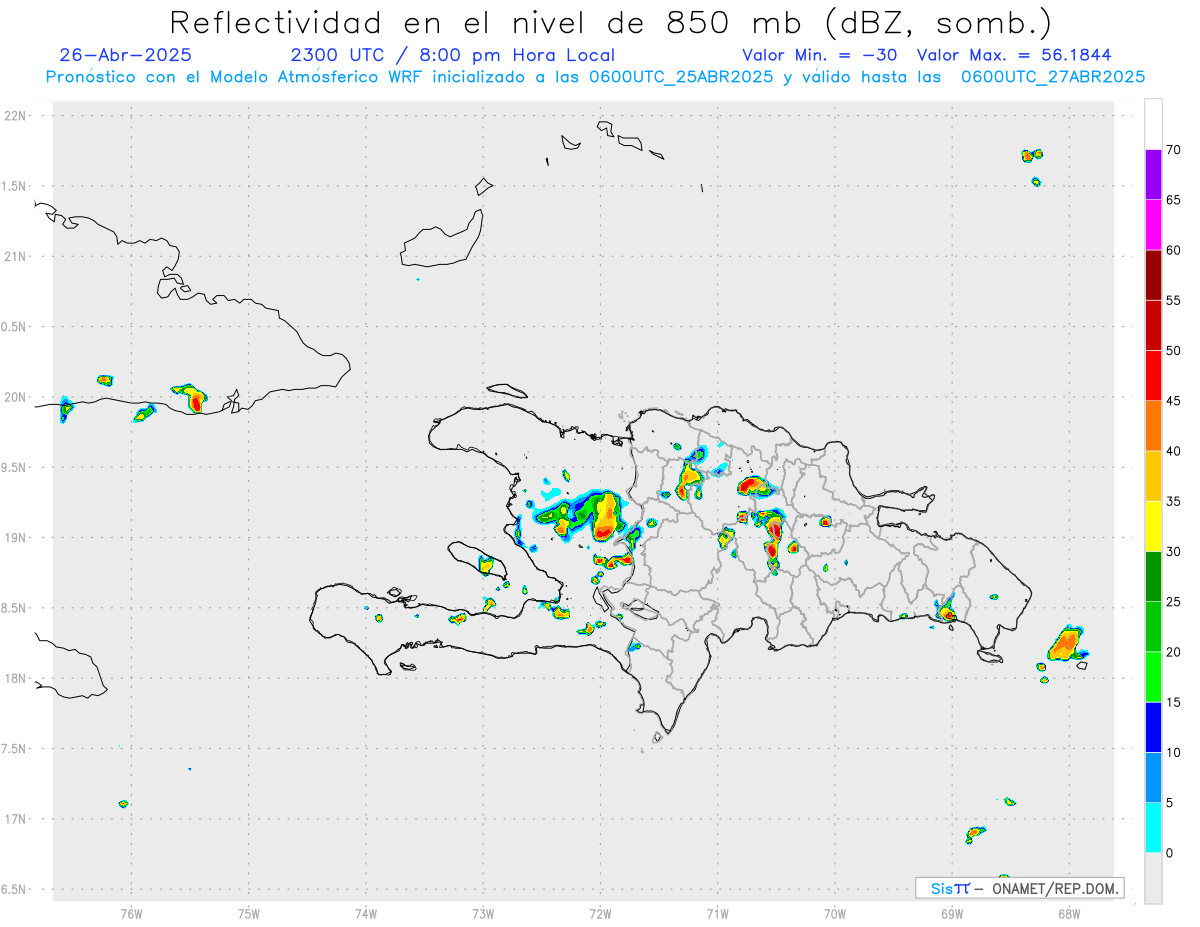Image resolution: width=1200 pixels, height=927 pixels.
Task: Click the colorbar tick label '0'
Action: click(x=1169, y=853)
